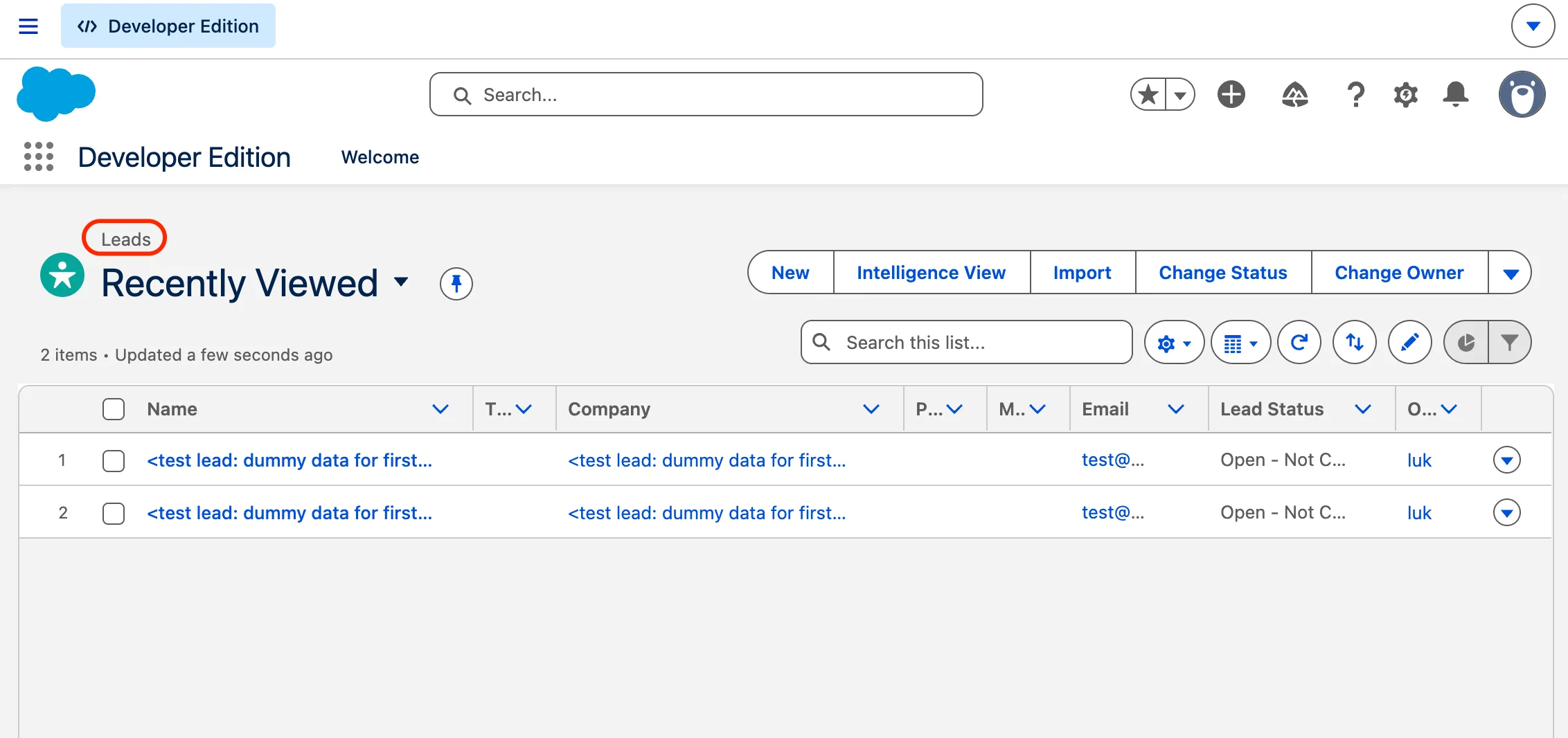Open row 2 company link
The image size is (1568, 738).
(x=707, y=513)
